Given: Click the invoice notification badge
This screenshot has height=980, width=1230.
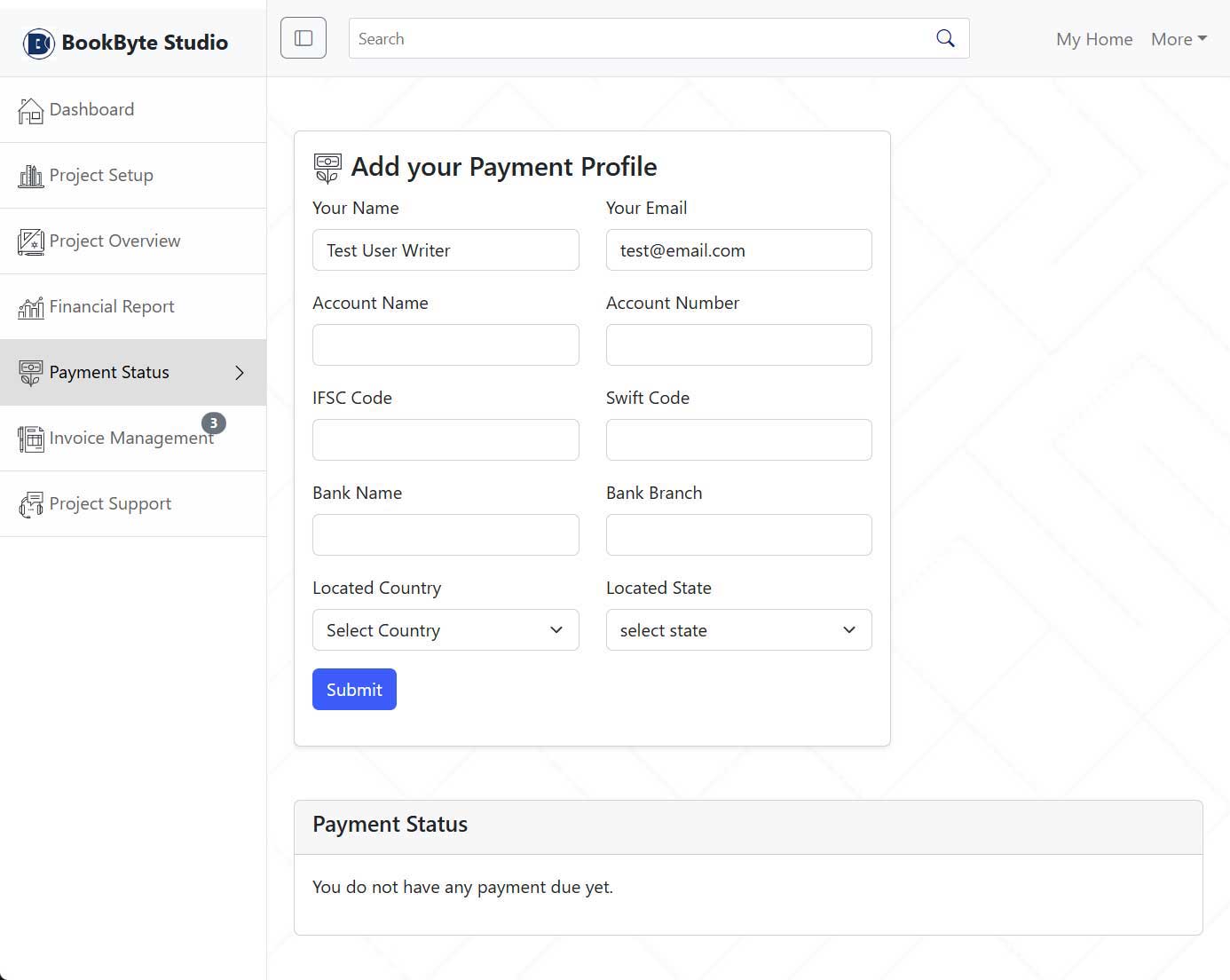Looking at the screenshot, I should pos(213,423).
